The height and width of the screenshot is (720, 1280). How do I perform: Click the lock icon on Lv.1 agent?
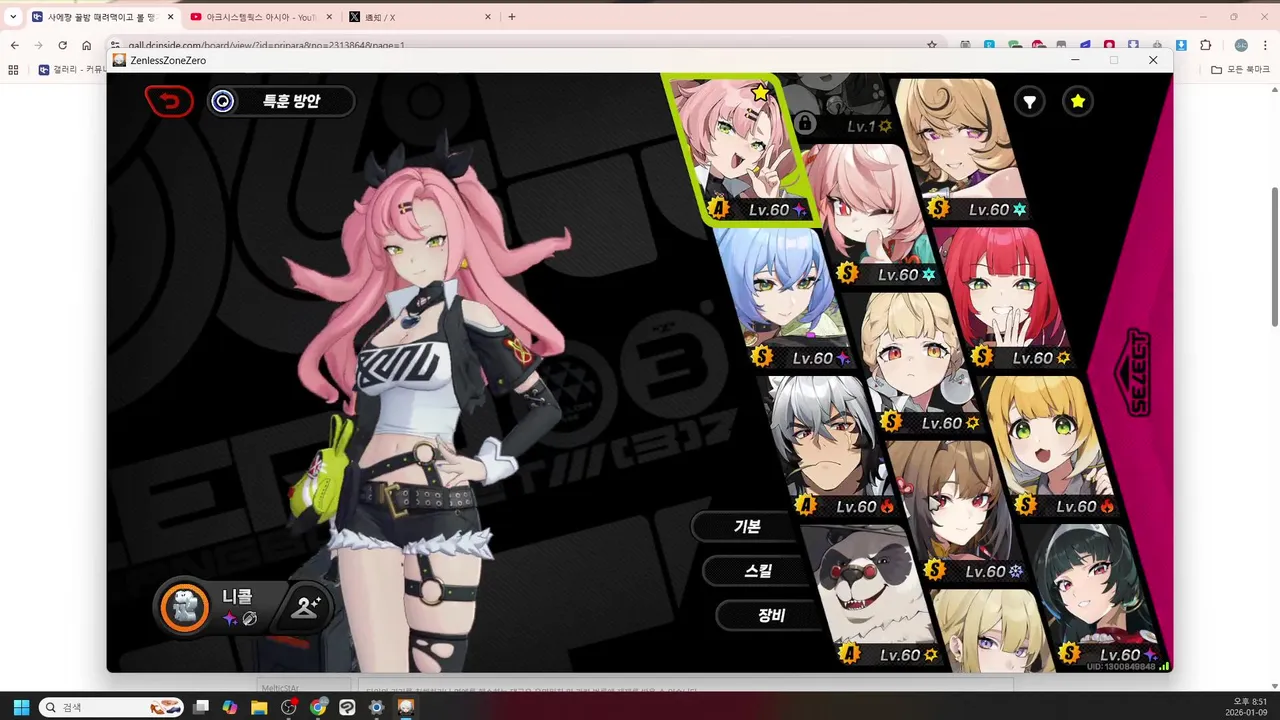[x=805, y=124]
